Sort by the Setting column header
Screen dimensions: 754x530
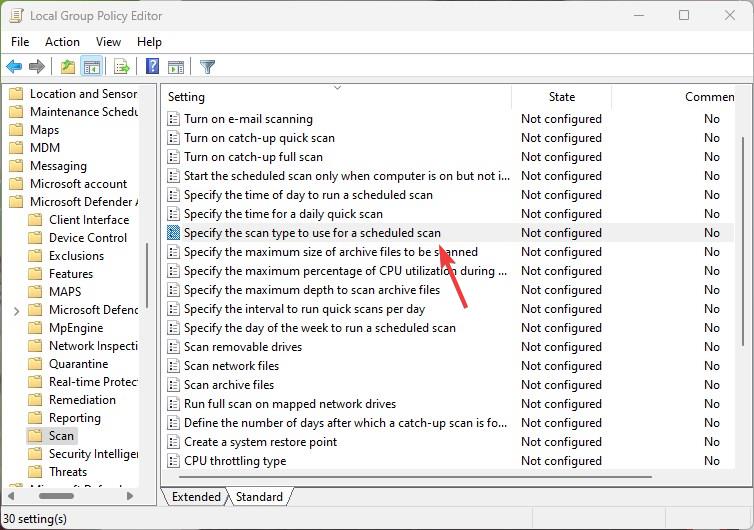(337, 97)
